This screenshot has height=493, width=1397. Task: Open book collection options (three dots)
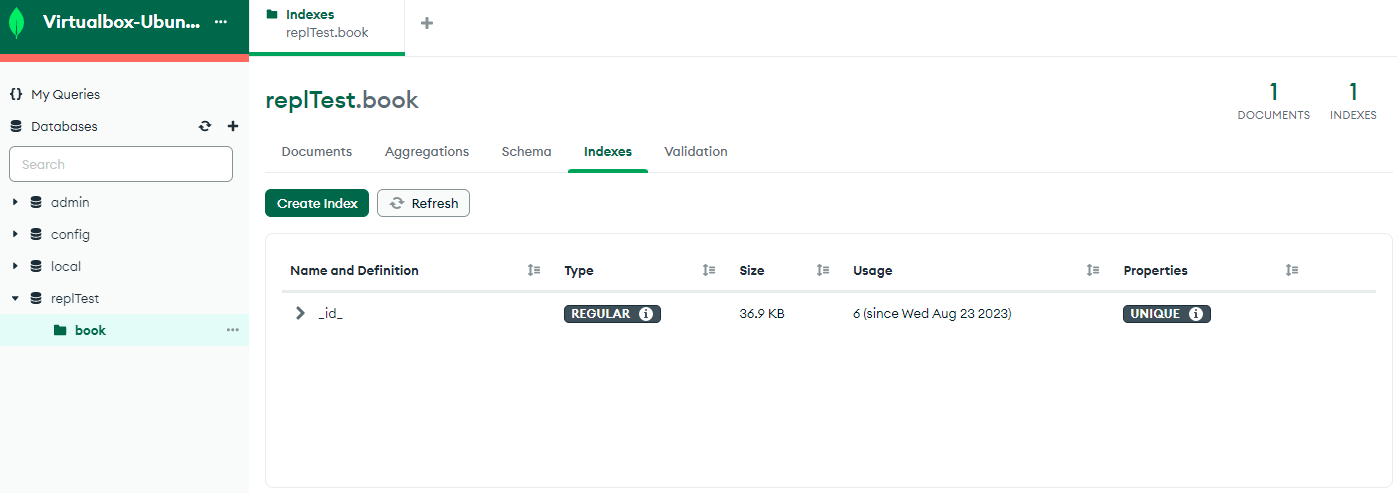point(233,330)
